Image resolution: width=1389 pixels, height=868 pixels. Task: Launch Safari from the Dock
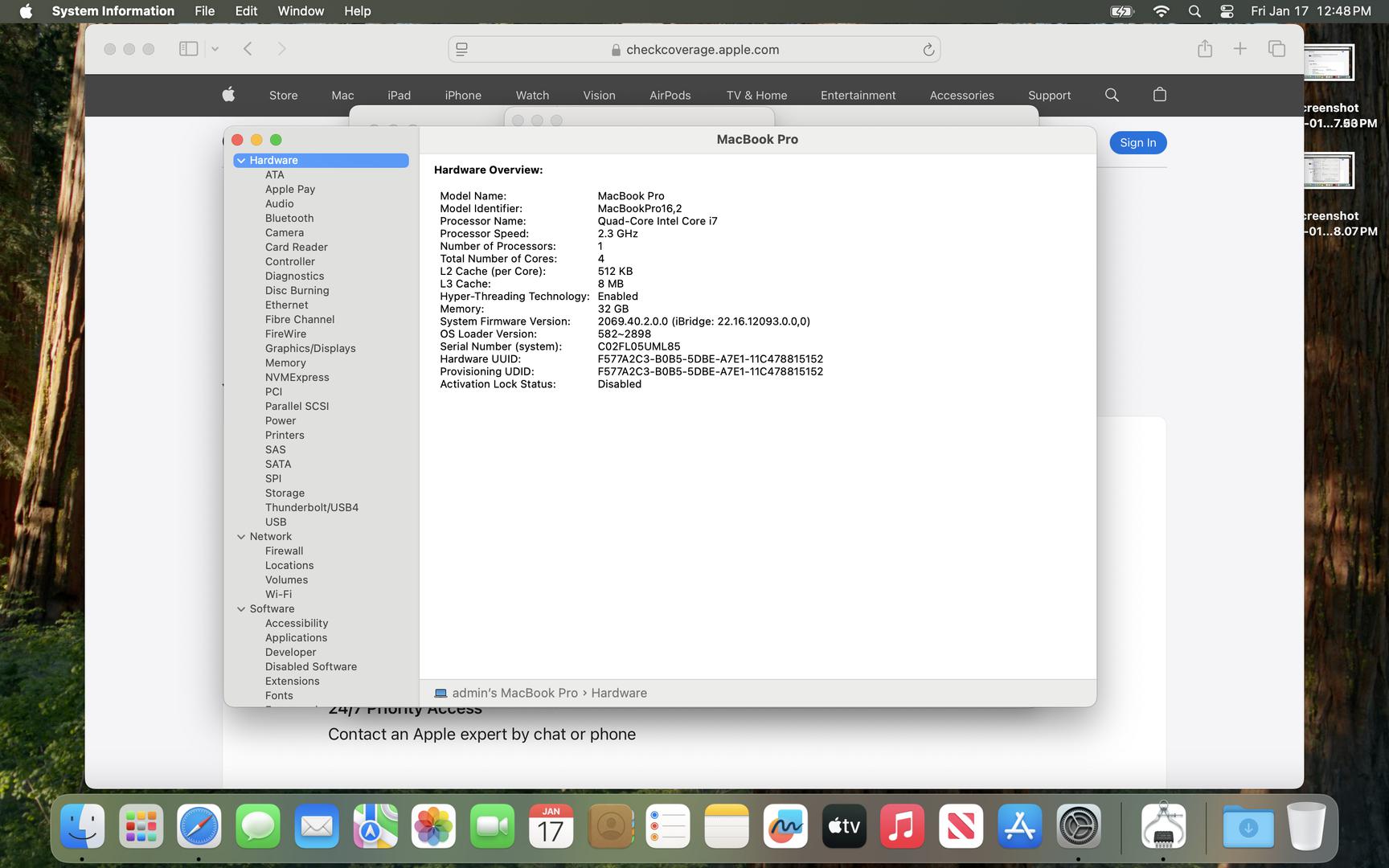pyautogui.click(x=199, y=826)
